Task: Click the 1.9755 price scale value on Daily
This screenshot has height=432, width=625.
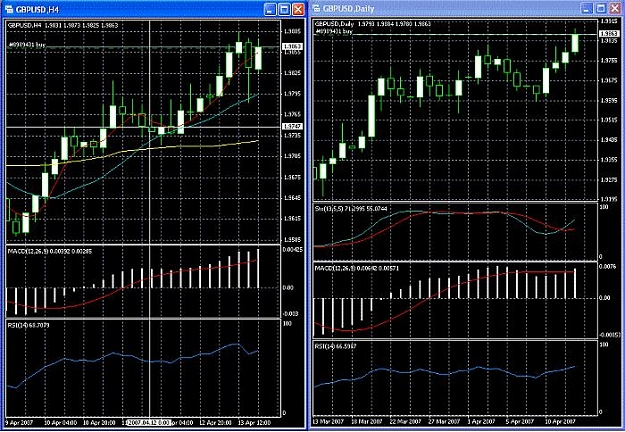Action: [x=609, y=61]
